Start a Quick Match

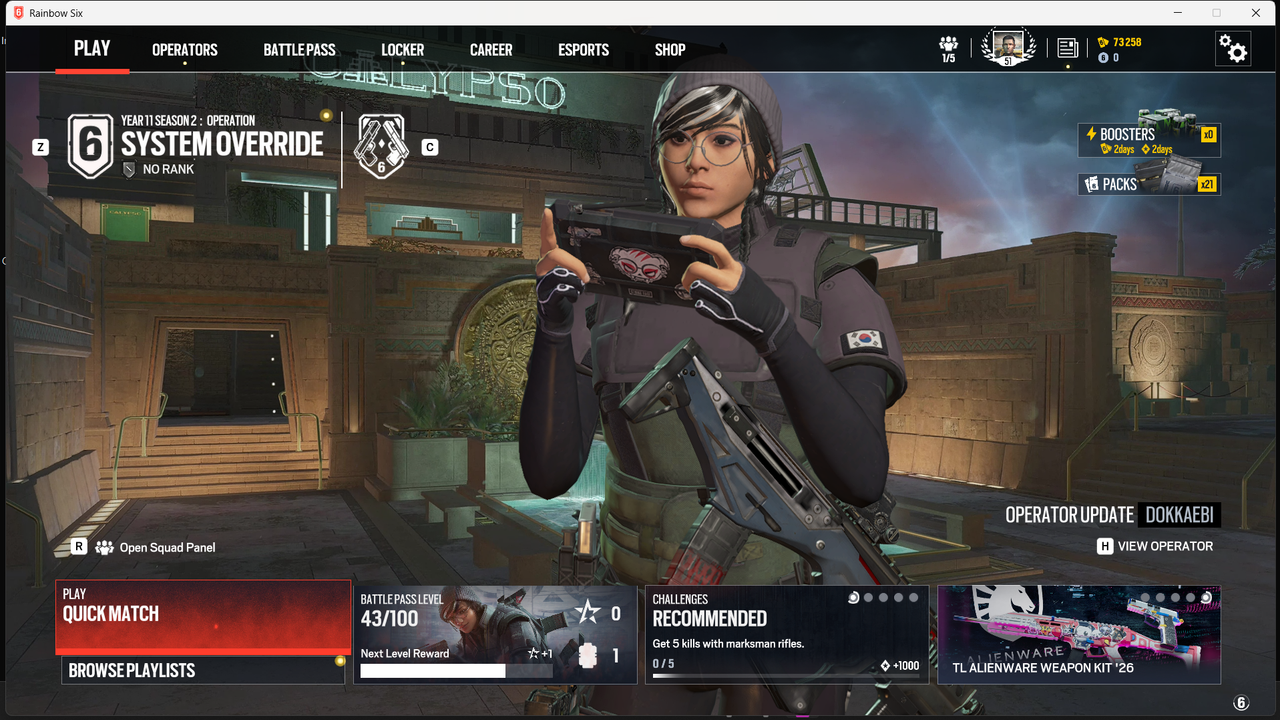coord(203,616)
